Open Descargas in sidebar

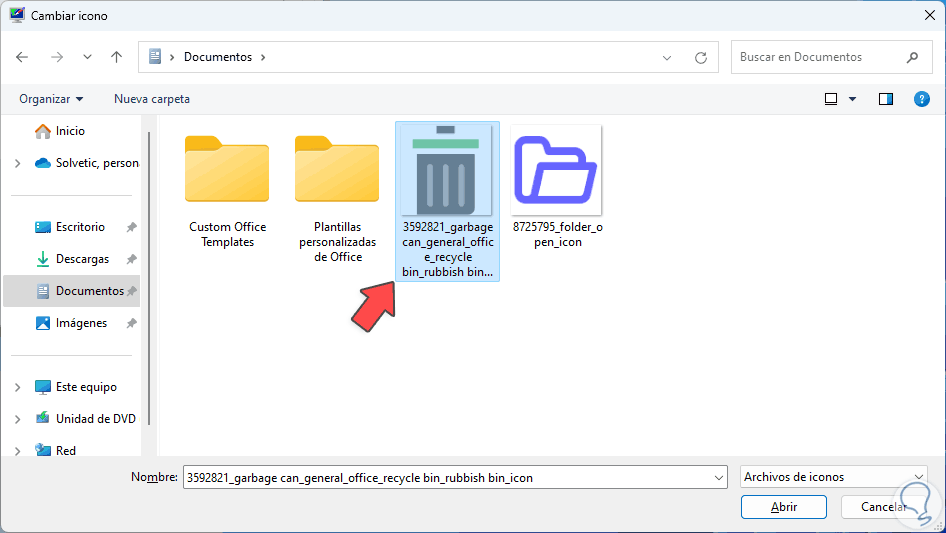(72, 259)
